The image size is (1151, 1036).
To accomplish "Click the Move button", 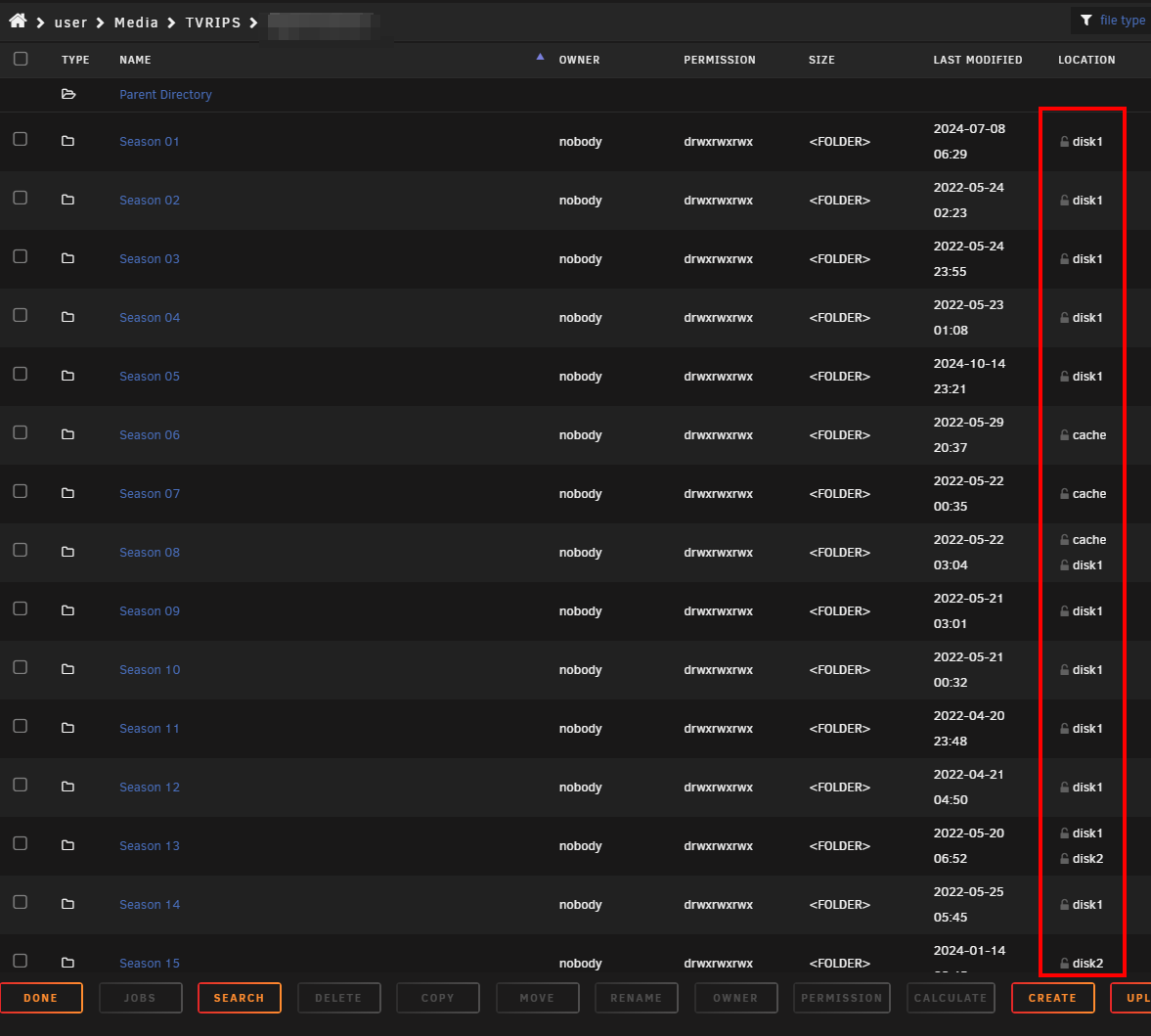I will tap(537, 998).
